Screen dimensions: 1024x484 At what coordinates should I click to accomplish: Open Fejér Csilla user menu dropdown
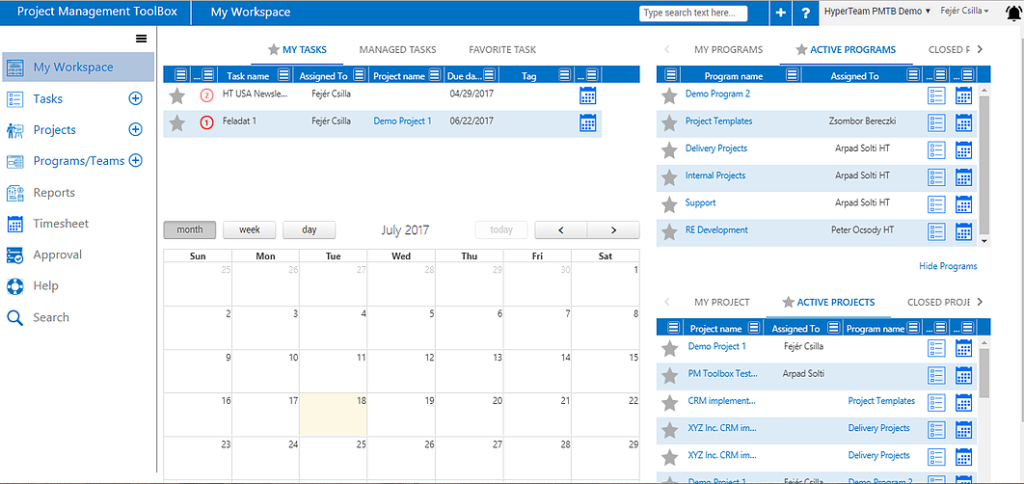(965, 10)
